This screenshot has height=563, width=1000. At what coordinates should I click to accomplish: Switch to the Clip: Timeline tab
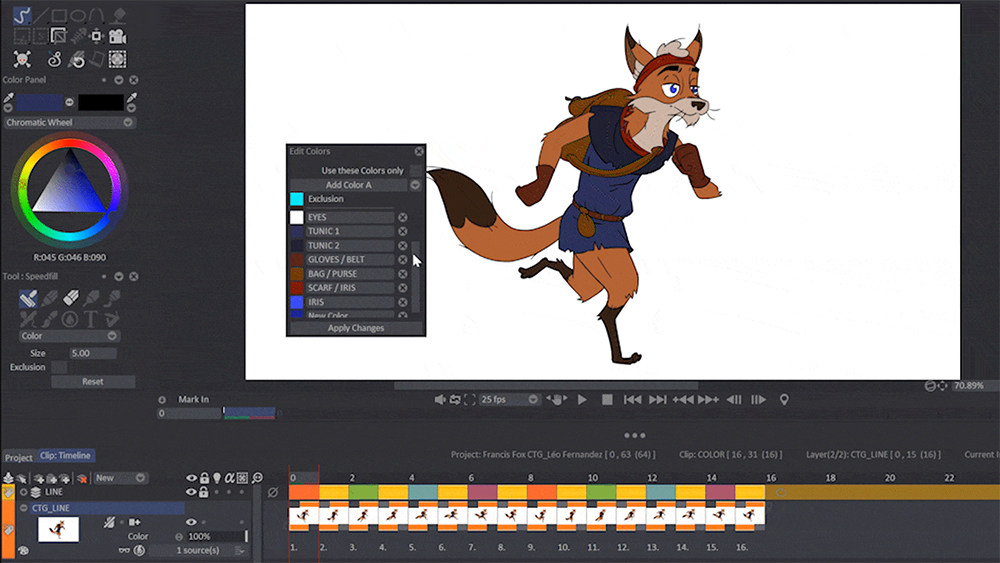pyautogui.click(x=65, y=455)
